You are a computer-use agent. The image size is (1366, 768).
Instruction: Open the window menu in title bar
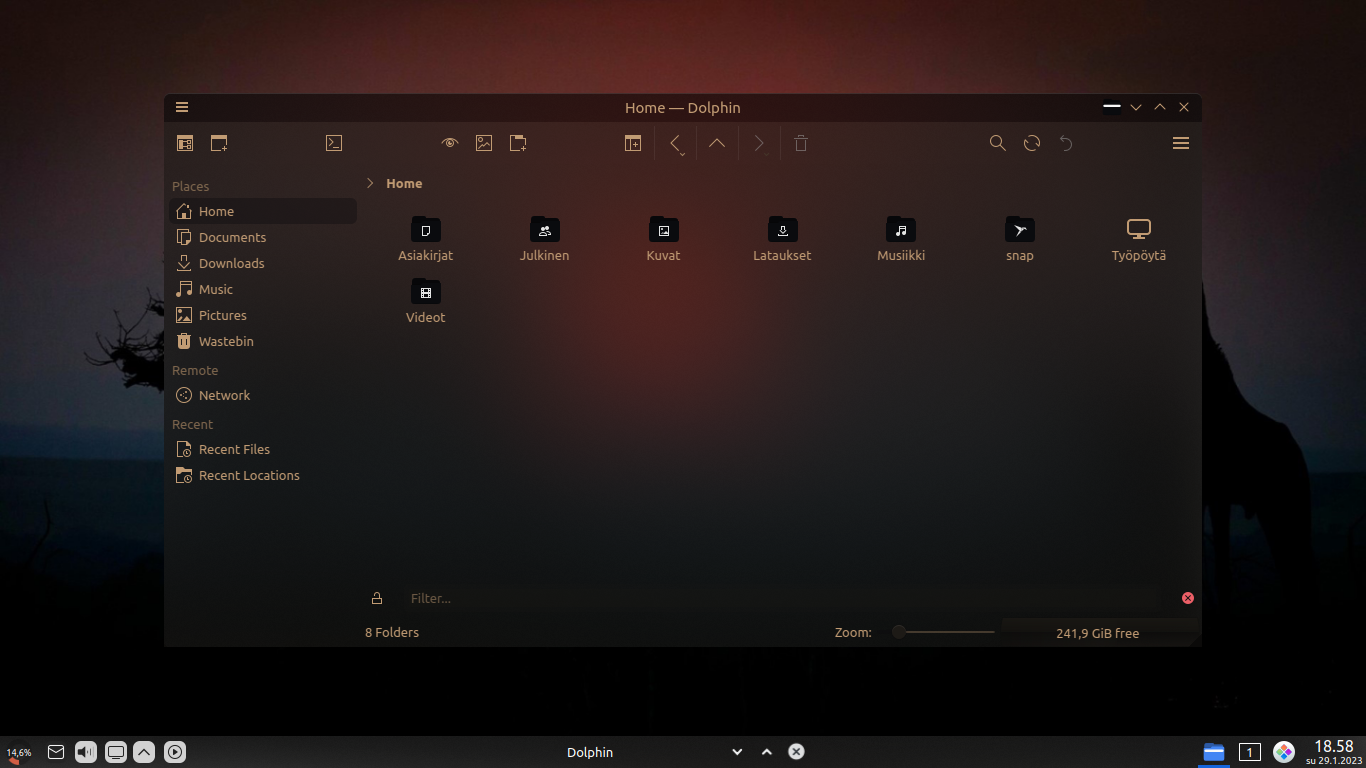pyautogui.click(x=182, y=107)
